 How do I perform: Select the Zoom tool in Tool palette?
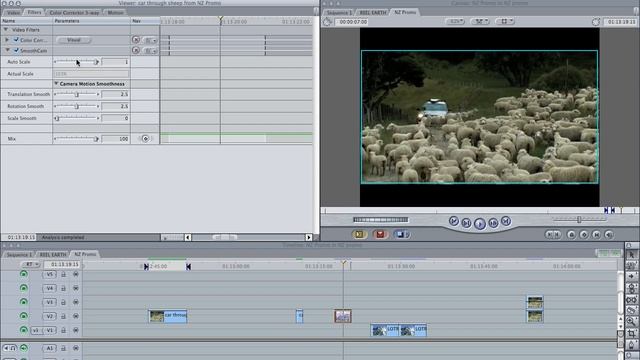[x=632, y=322]
